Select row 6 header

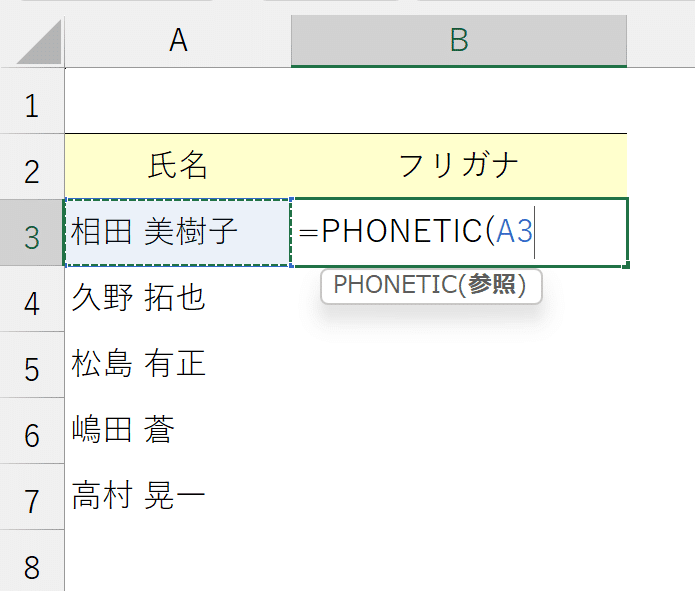click(32, 431)
